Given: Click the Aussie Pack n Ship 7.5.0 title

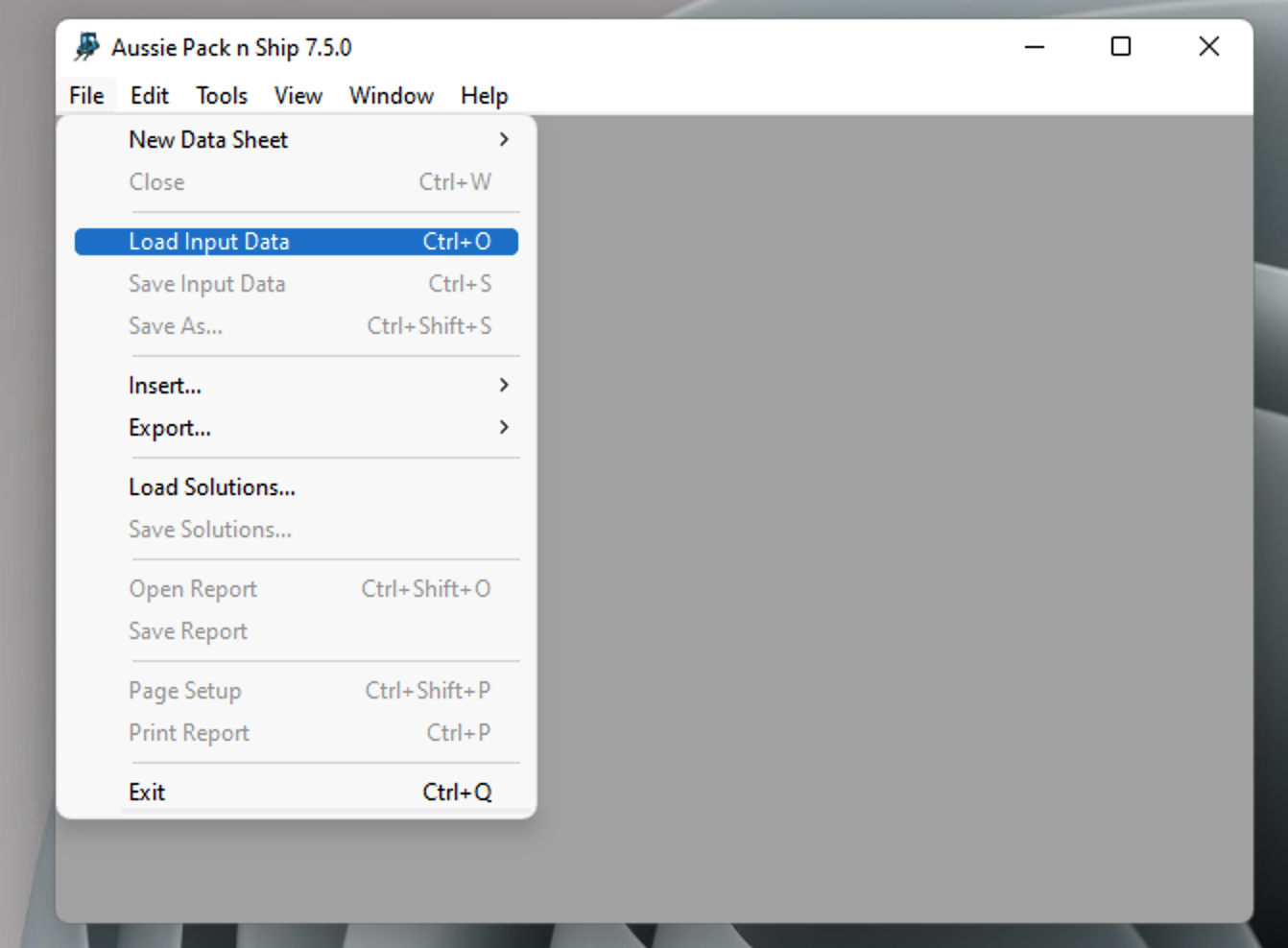Looking at the screenshot, I should click(x=231, y=47).
